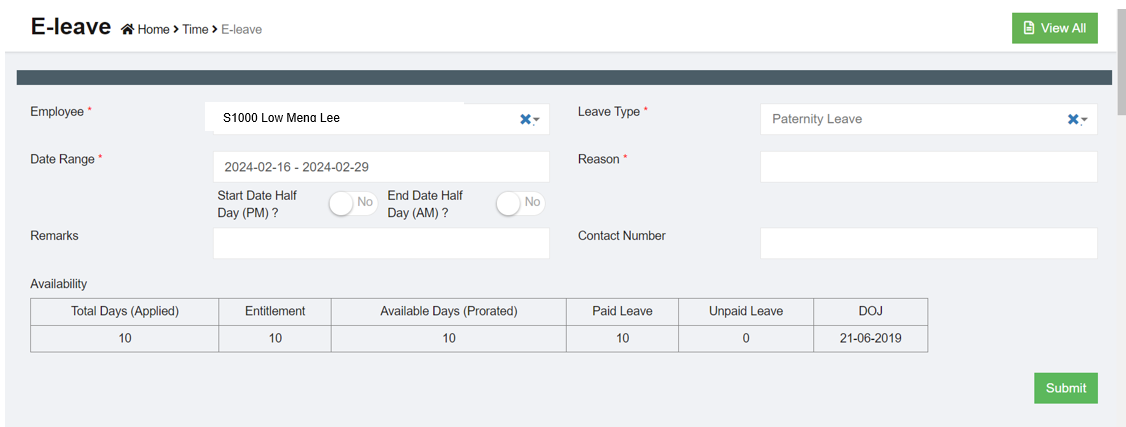The image size is (1126, 427).
Task: Click the Home icon in the breadcrumb
Action: (x=127, y=29)
